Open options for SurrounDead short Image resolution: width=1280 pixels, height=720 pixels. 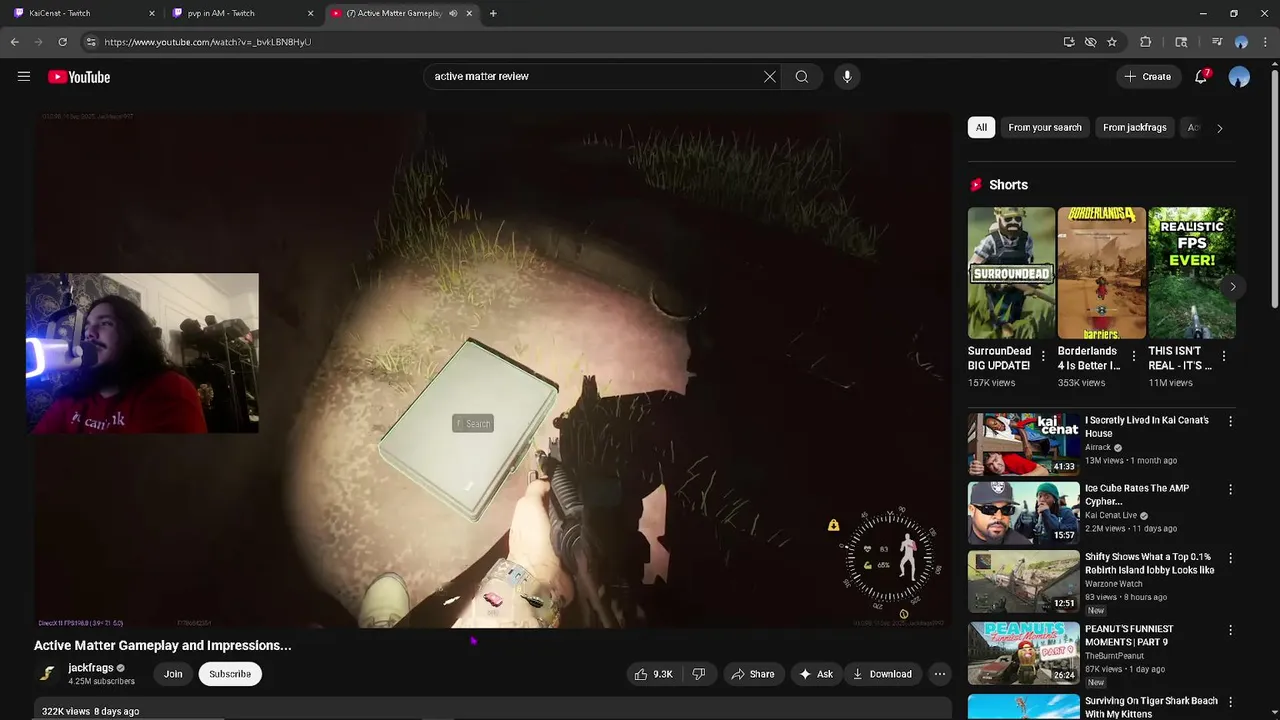[x=1043, y=356]
